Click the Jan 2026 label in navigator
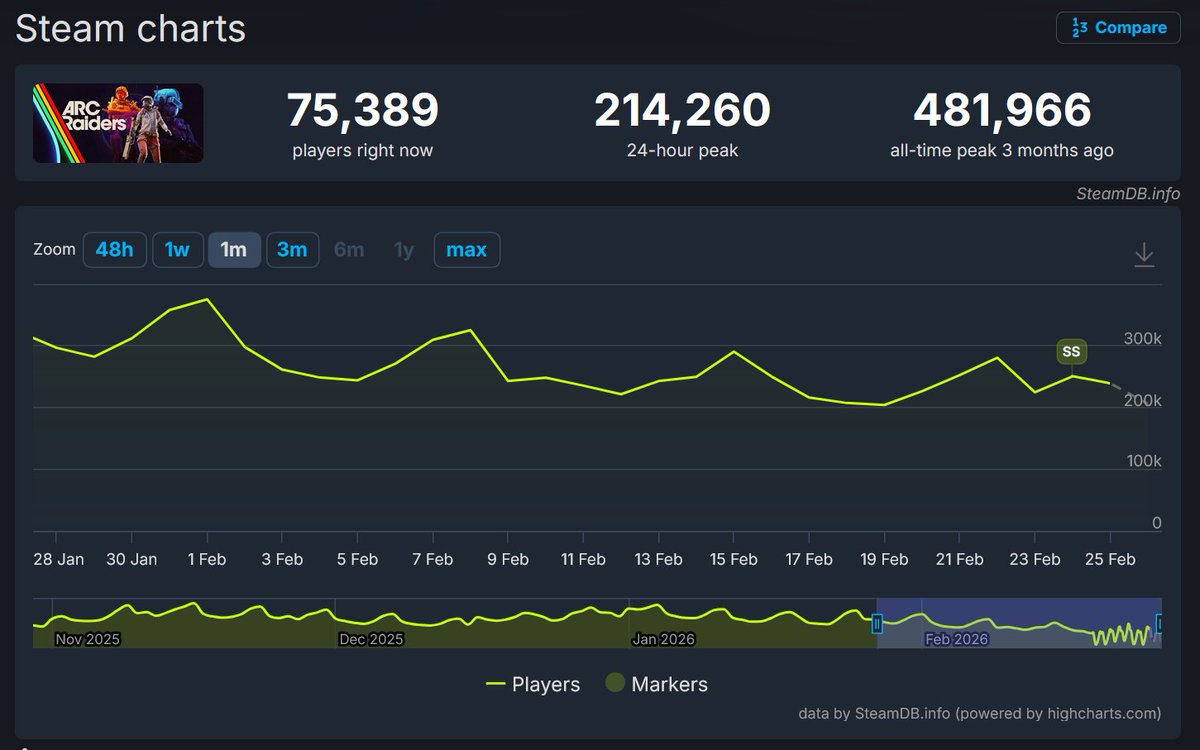The height and width of the screenshot is (750, 1200). [x=663, y=639]
